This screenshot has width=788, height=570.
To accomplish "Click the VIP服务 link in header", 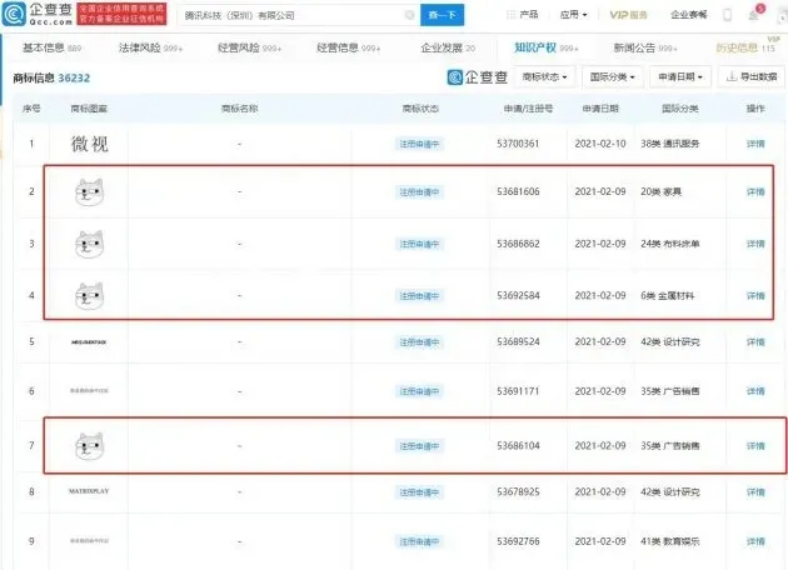I will tap(629, 15).
